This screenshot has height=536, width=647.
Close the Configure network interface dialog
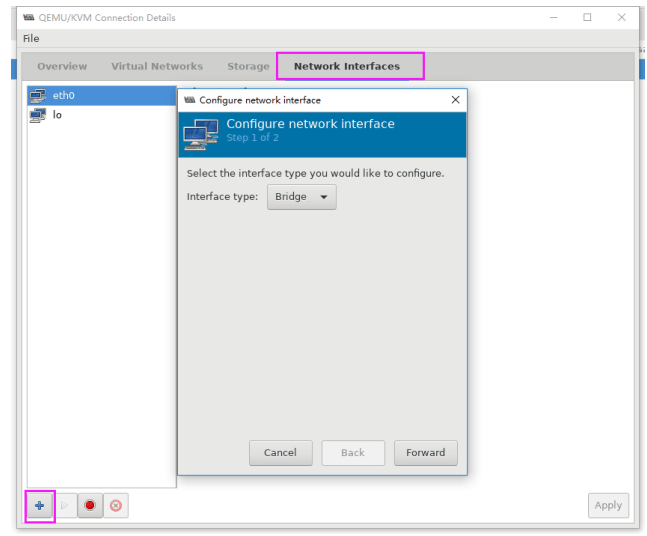pyautogui.click(x=455, y=100)
